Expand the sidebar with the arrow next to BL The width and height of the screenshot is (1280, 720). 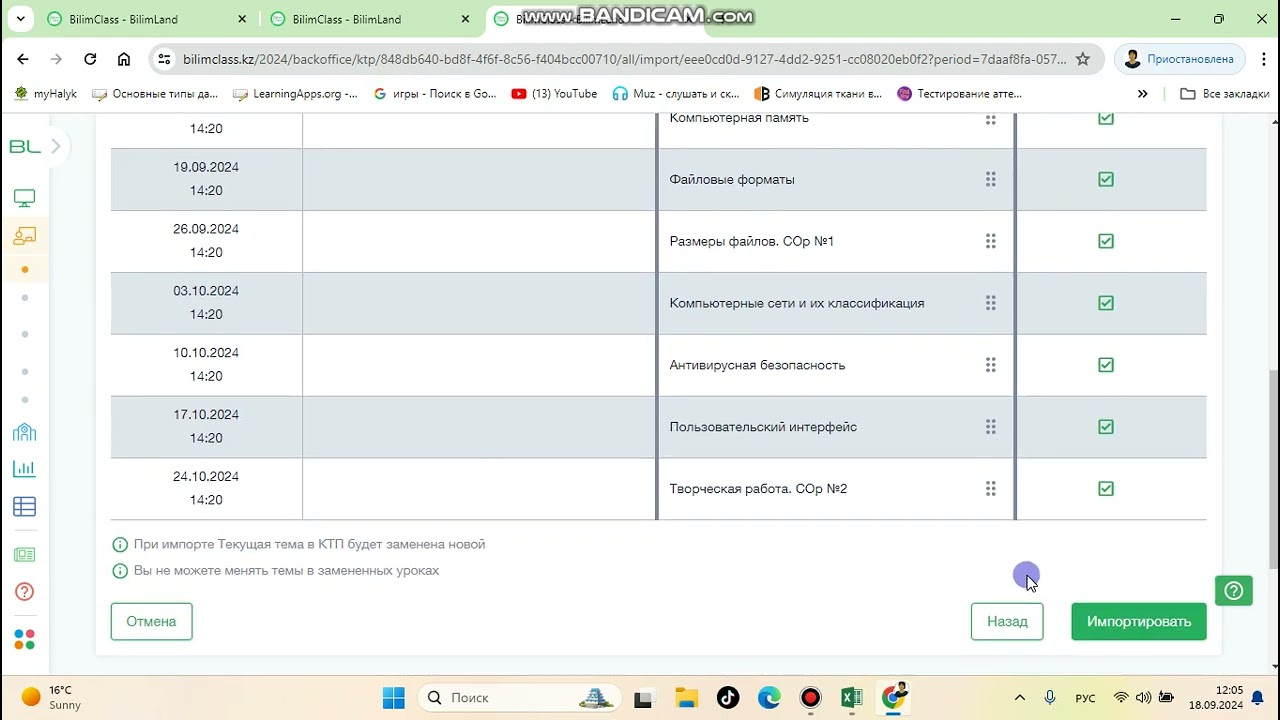pos(56,147)
